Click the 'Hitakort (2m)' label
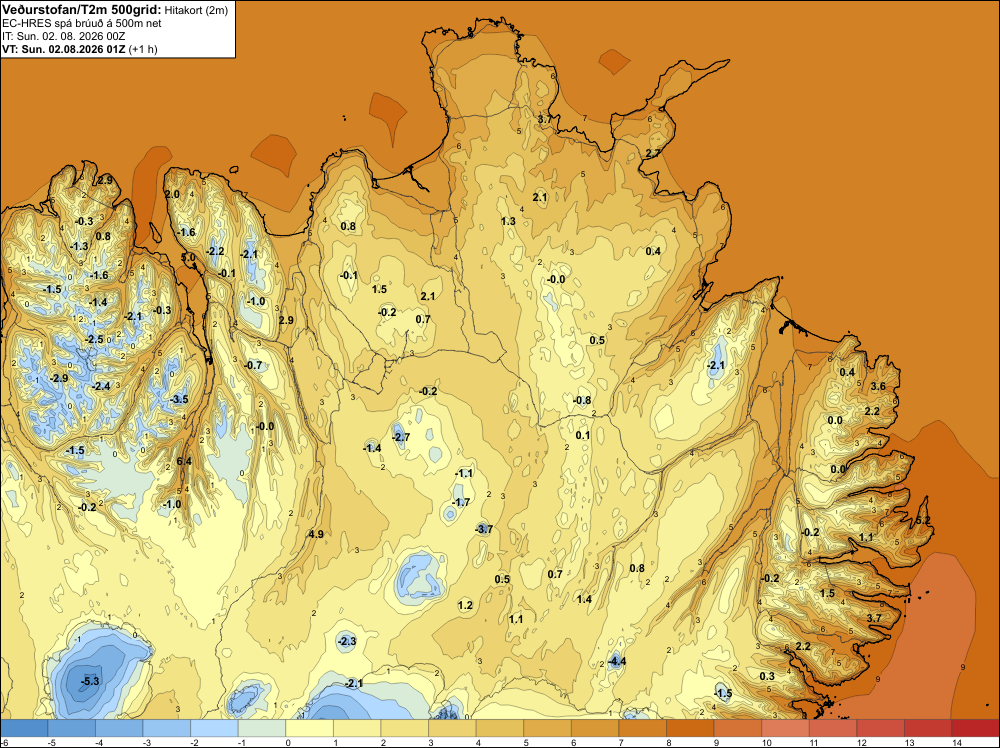This screenshot has height=748, width=1000. coord(196,10)
